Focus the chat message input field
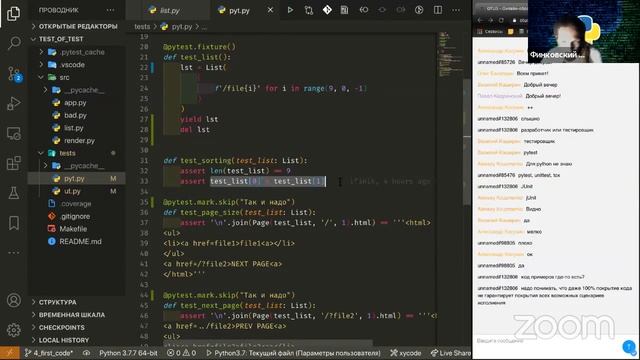 click(547, 341)
